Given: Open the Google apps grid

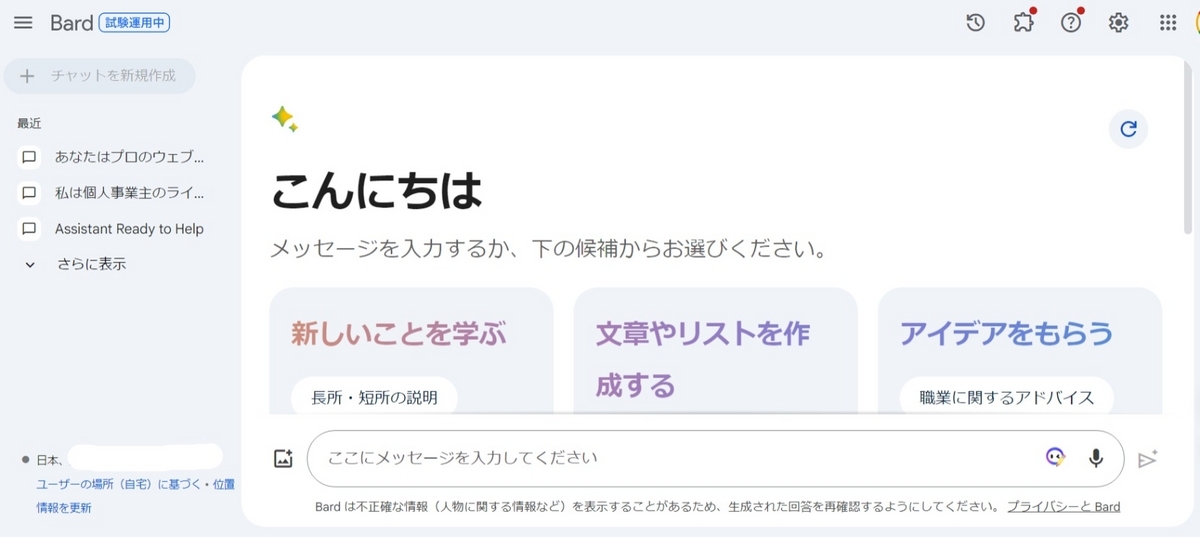Looking at the screenshot, I should (x=1168, y=23).
